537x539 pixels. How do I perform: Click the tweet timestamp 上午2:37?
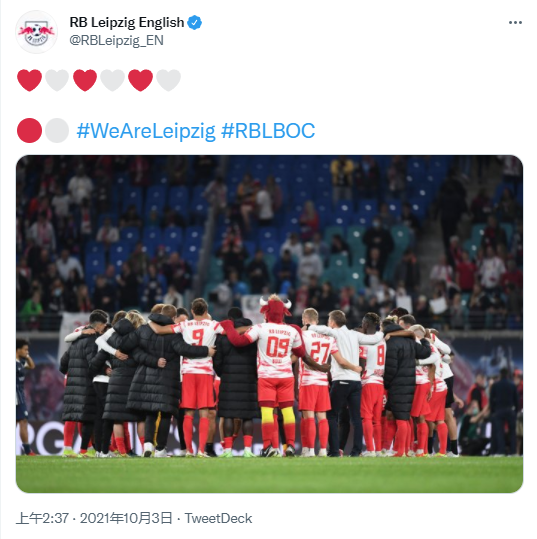coord(43,518)
